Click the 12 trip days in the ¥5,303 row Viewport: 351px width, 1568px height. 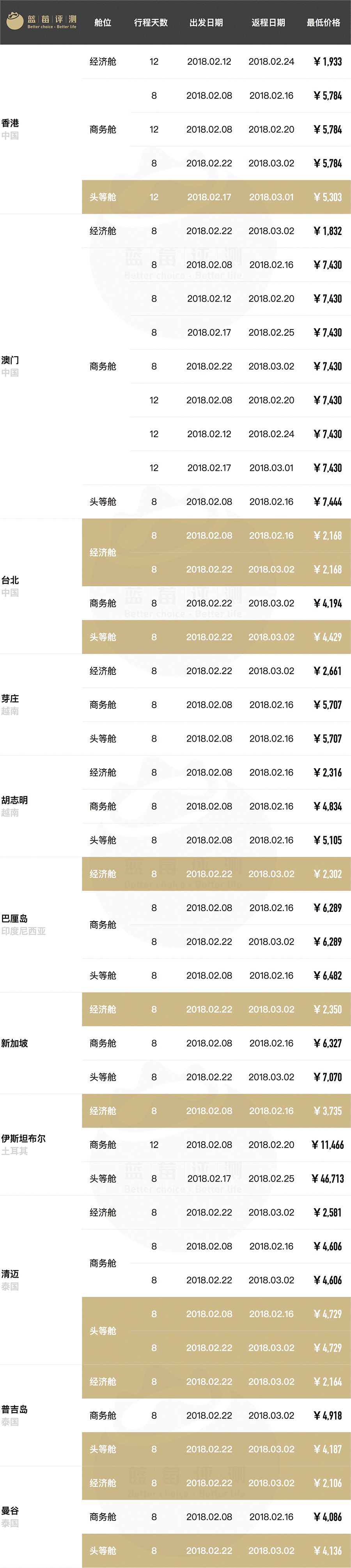click(154, 197)
